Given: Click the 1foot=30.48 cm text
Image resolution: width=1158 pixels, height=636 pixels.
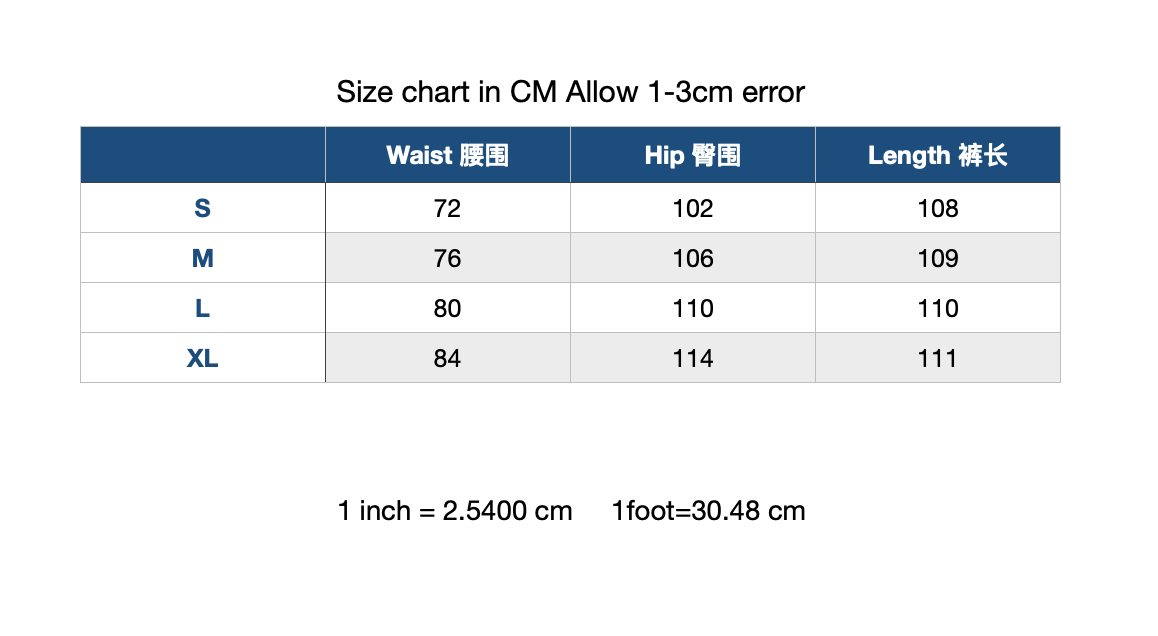Looking at the screenshot, I should point(708,511).
